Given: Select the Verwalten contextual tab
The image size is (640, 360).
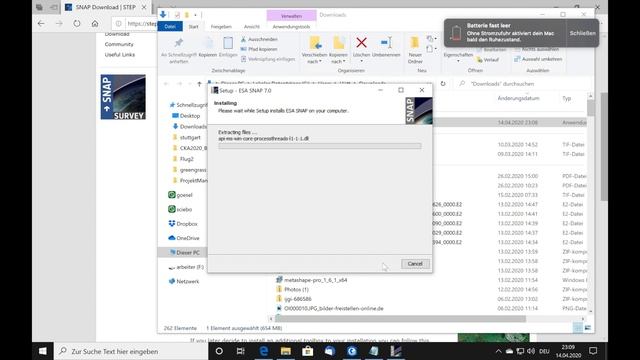Looking at the screenshot, I should pyautogui.click(x=291, y=16).
